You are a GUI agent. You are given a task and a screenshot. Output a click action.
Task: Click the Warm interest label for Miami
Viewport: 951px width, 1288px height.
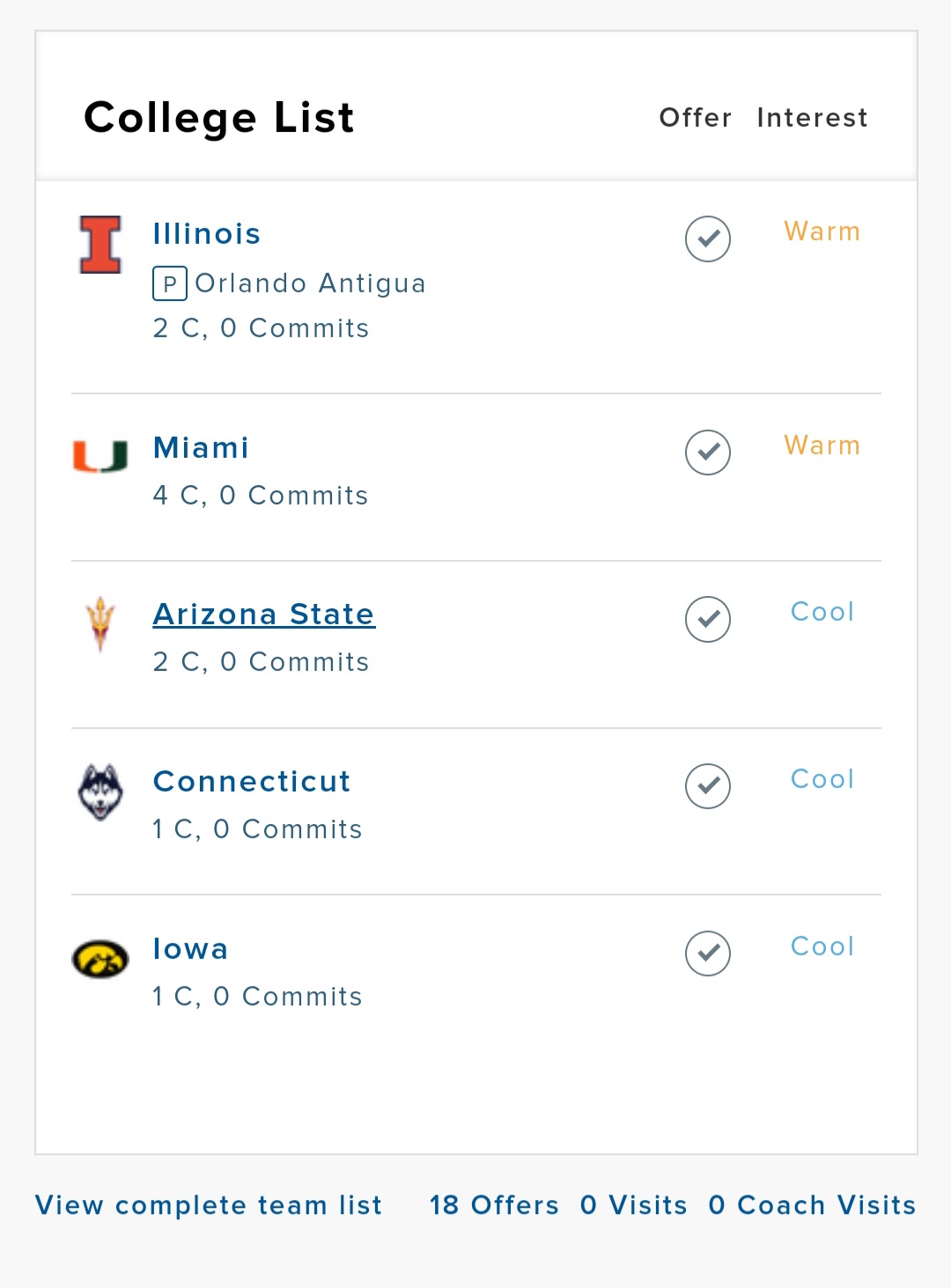point(822,445)
